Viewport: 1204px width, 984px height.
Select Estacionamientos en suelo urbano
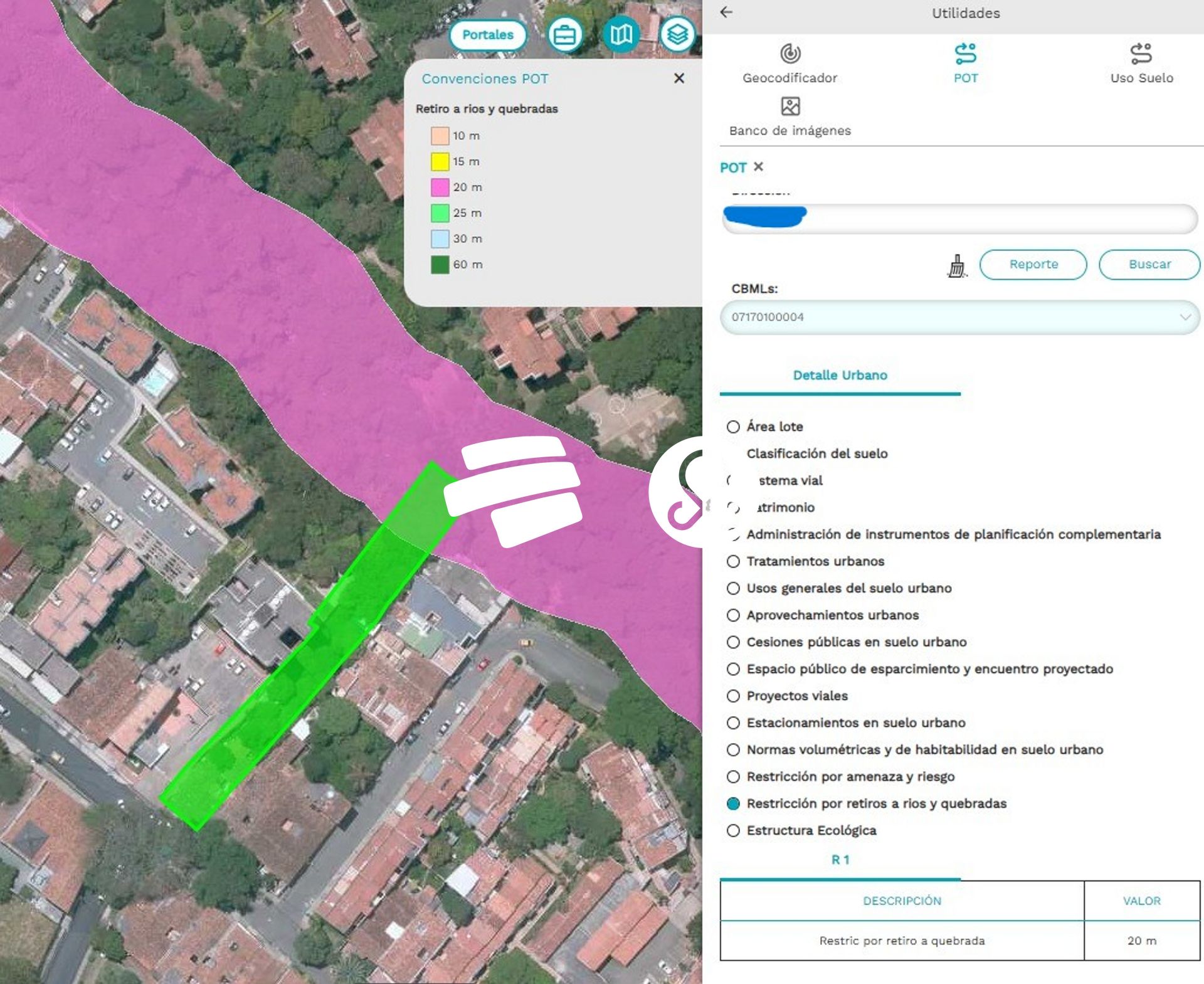coord(733,724)
